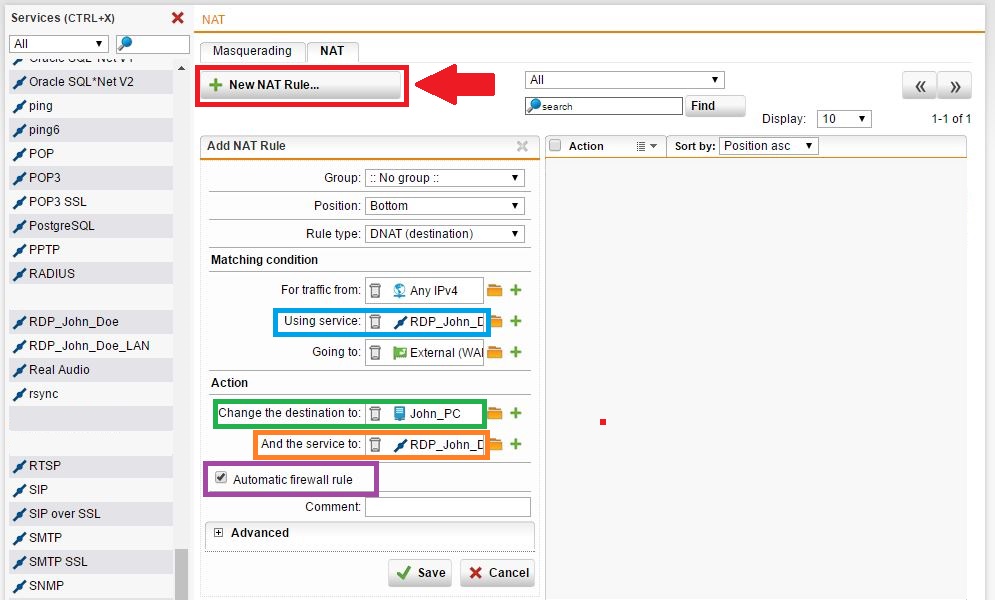Add new service for 'And the service to'
Image resolution: width=995 pixels, height=600 pixels.
pos(516,444)
